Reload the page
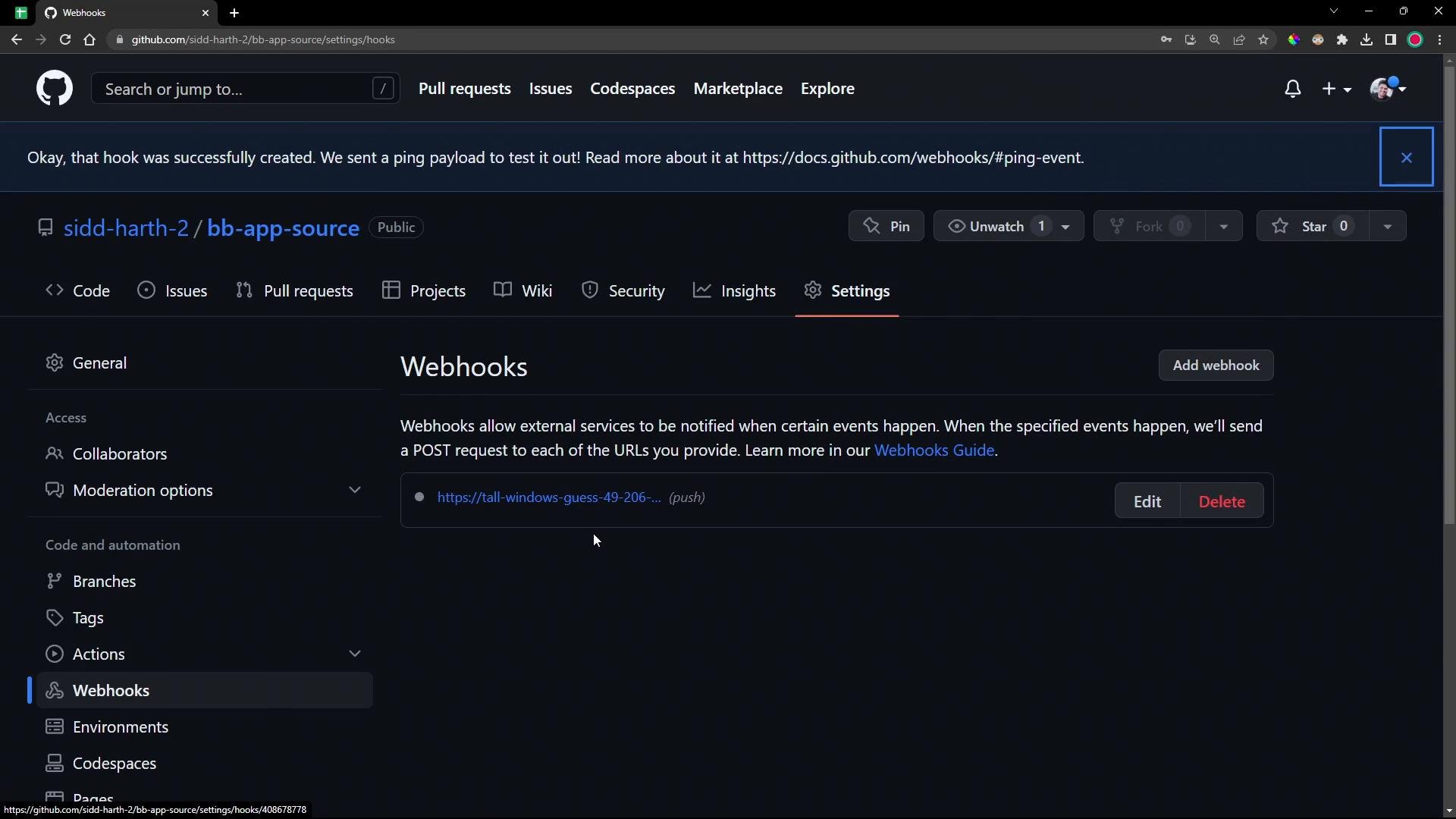Screen dimensions: 1456x819 coord(65,39)
